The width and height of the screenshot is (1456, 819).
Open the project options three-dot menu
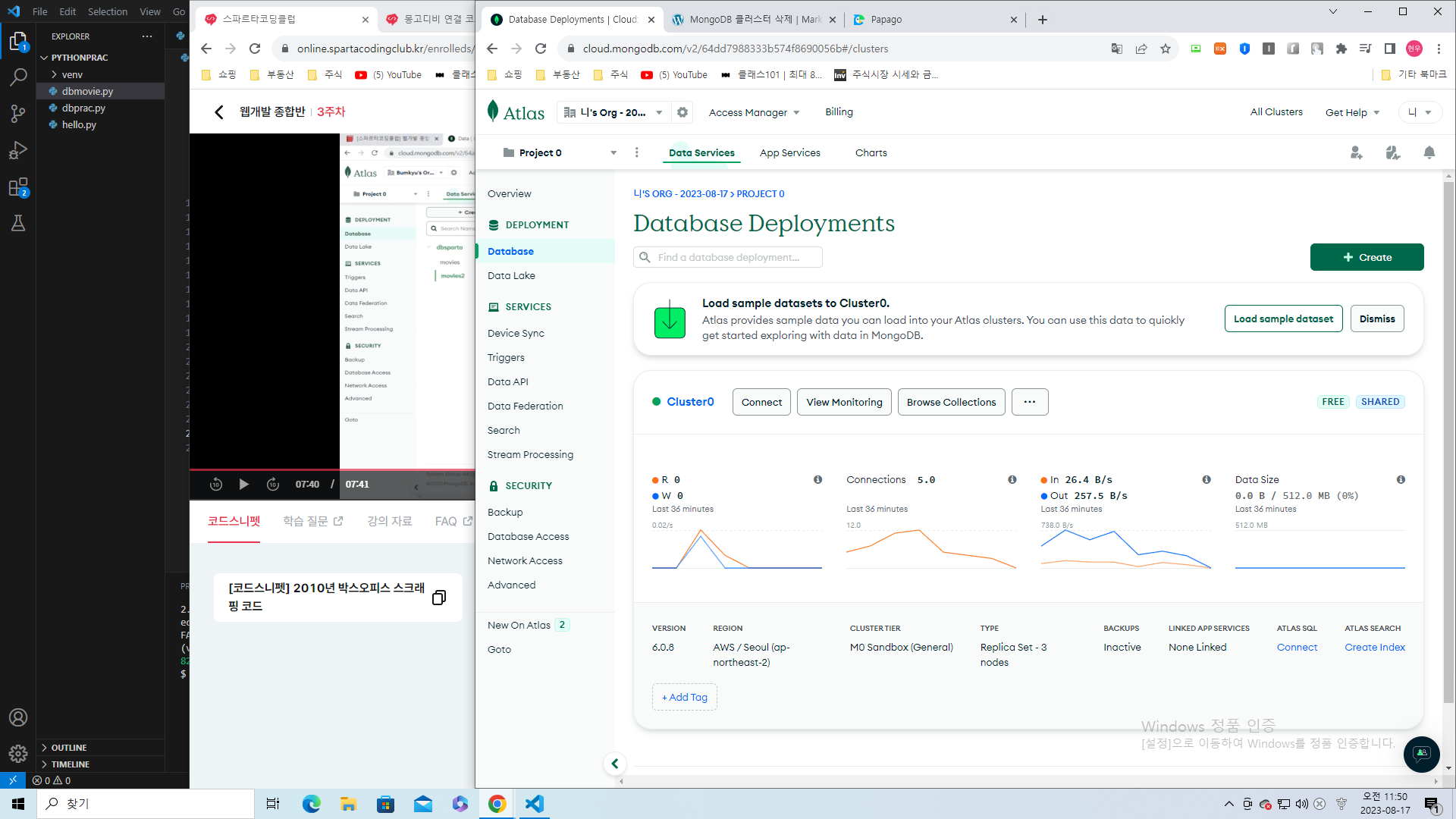tap(637, 152)
